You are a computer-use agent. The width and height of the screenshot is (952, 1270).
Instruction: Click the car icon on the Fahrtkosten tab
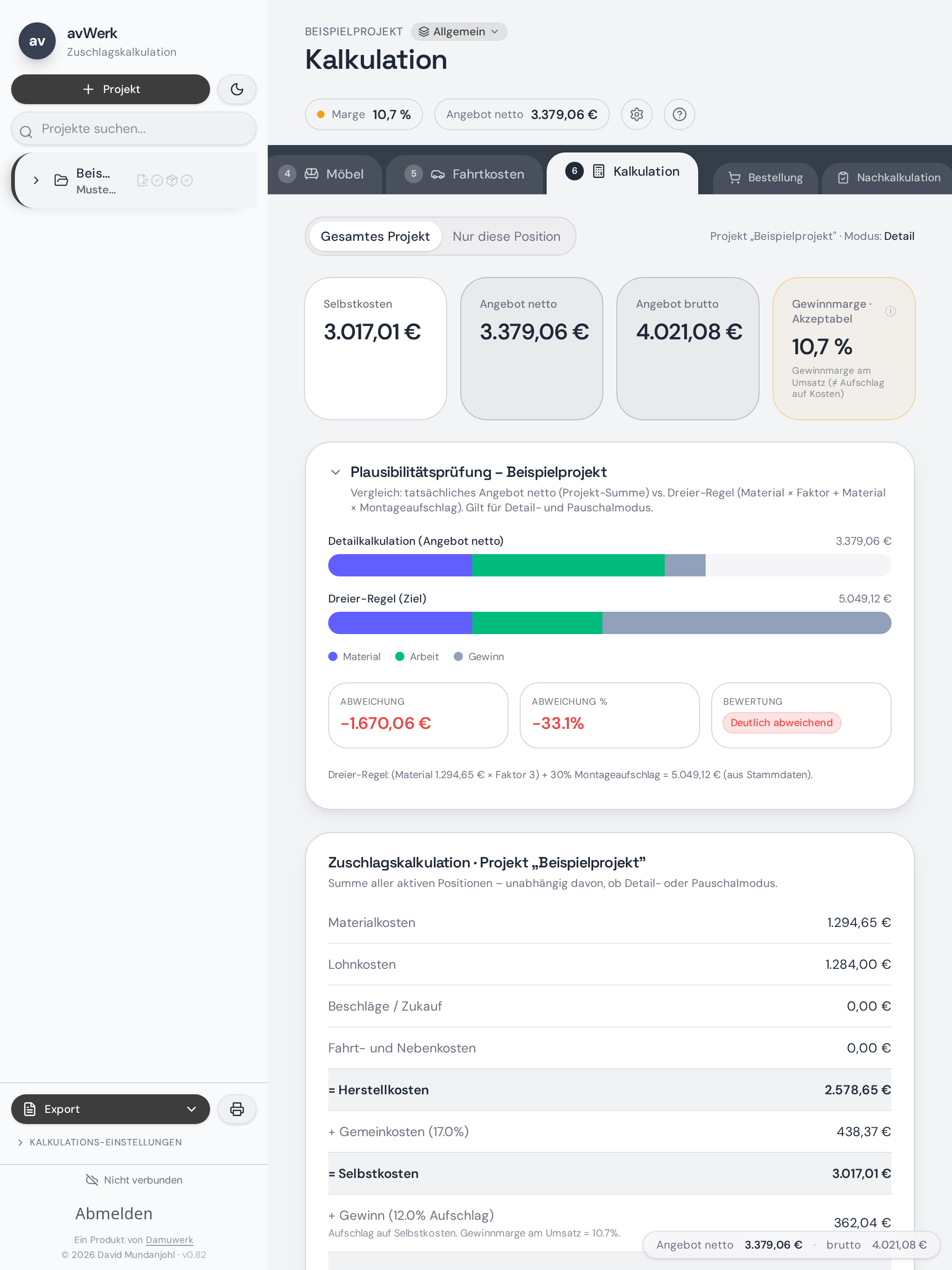coord(437,174)
